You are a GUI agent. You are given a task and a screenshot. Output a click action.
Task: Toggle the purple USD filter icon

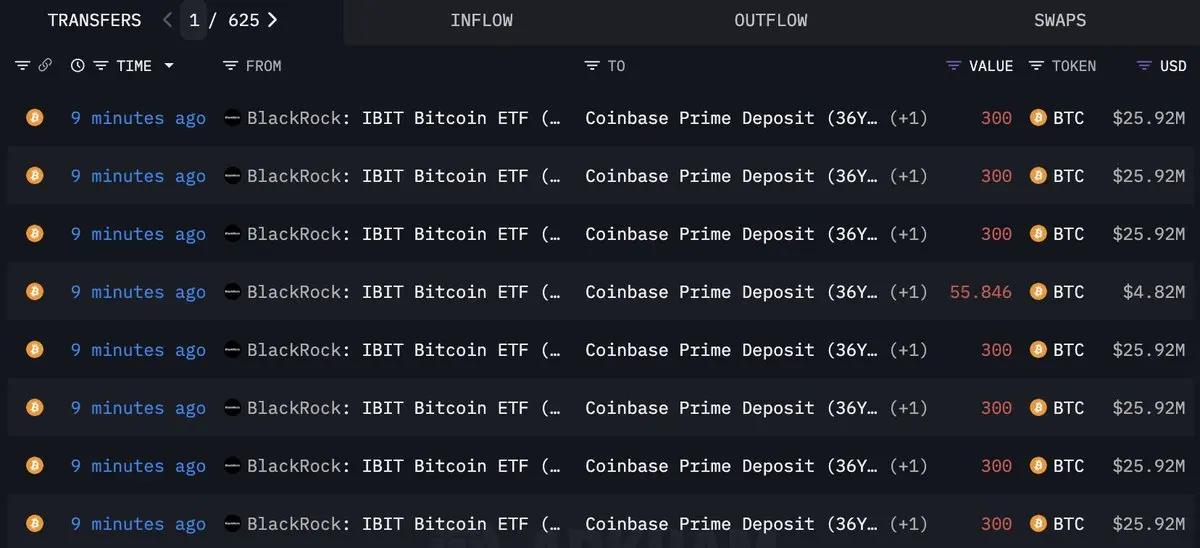tap(1144, 66)
